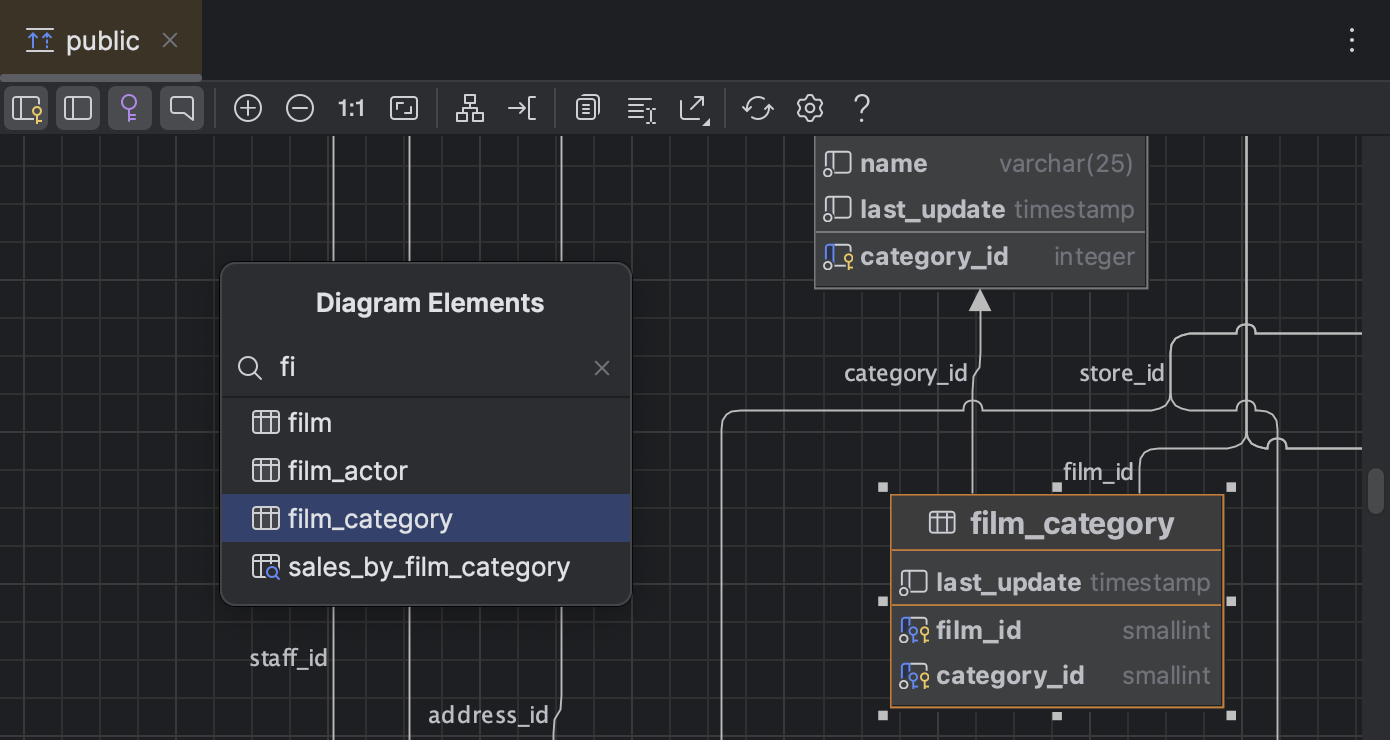Toggle the Primary Key icon in toolbar

(x=130, y=108)
